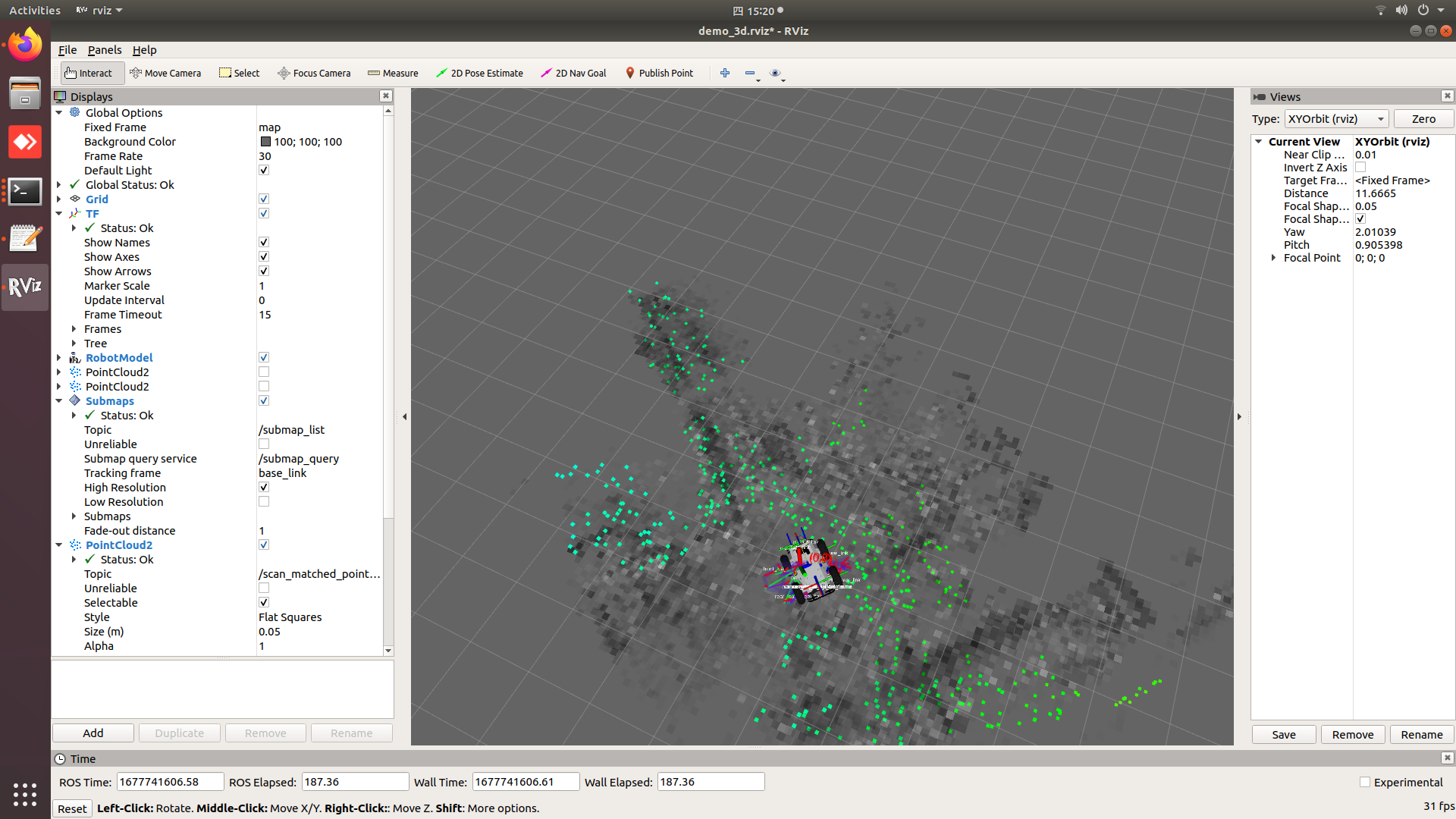Image resolution: width=1456 pixels, height=819 pixels.
Task: Activate the Move Camera tool
Action: (166, 73)
